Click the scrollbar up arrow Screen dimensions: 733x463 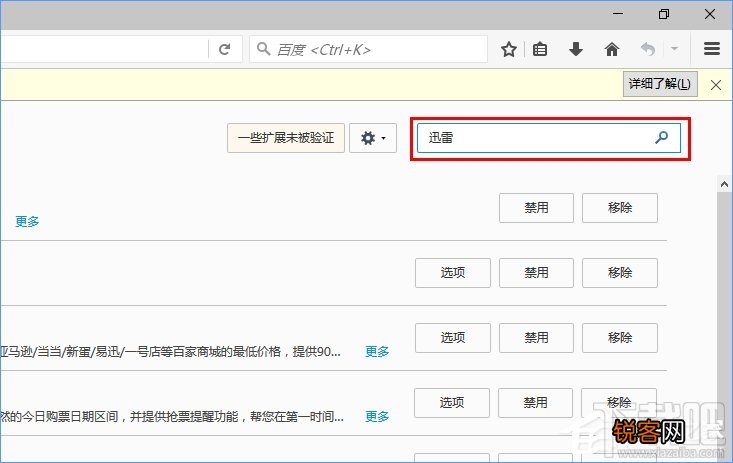click(725, 184)
